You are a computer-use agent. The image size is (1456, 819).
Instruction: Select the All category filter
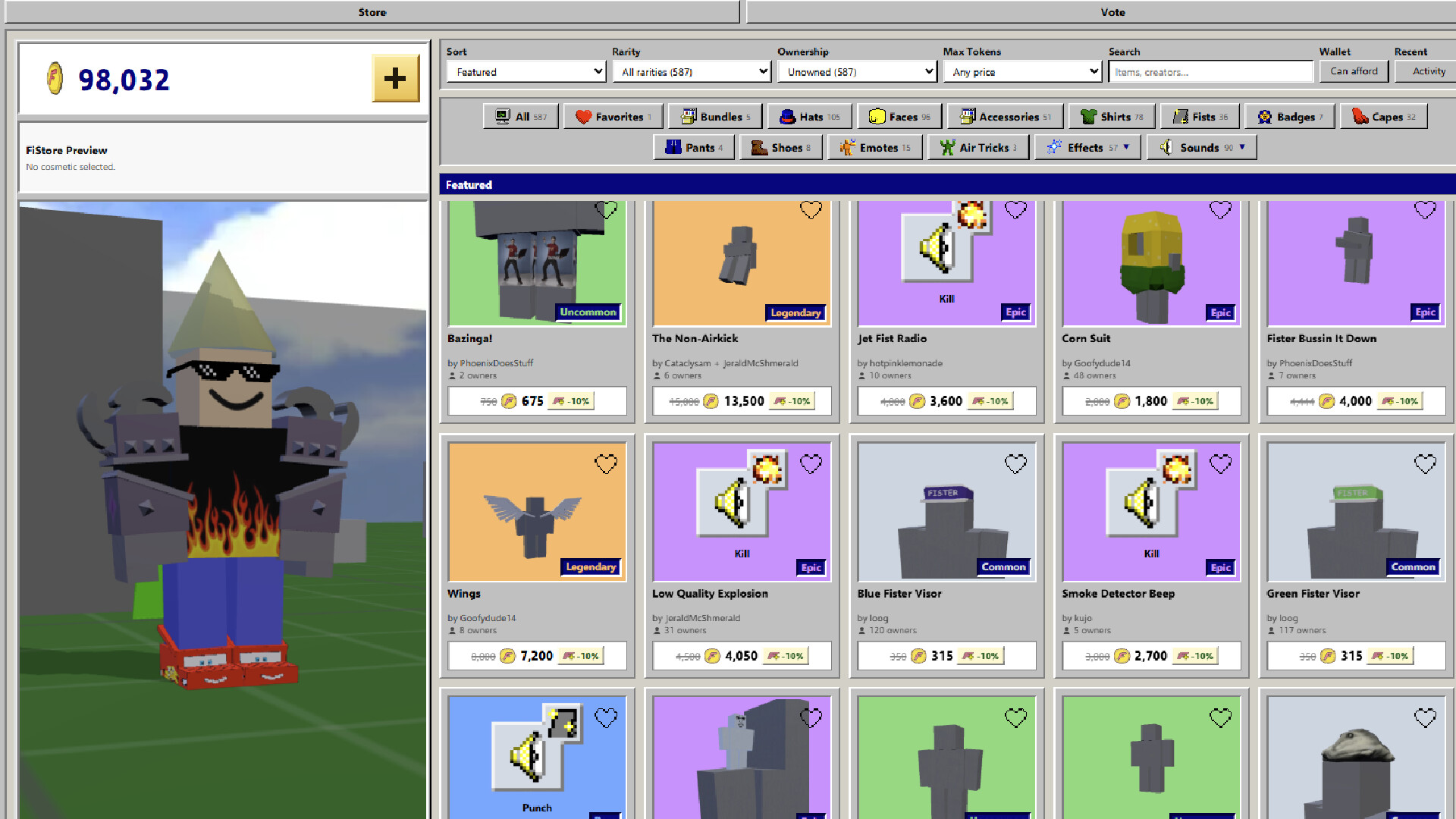[521, 116]
